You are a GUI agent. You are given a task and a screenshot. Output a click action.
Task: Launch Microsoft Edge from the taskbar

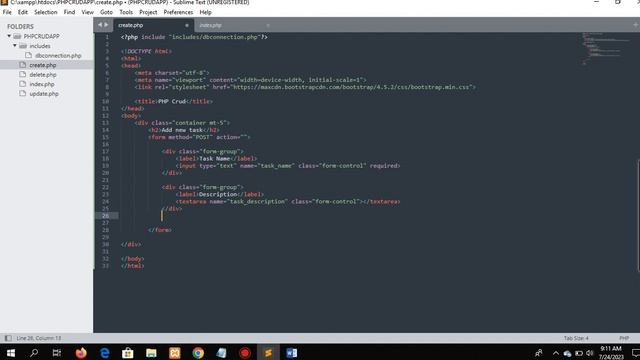click(104, 353)
